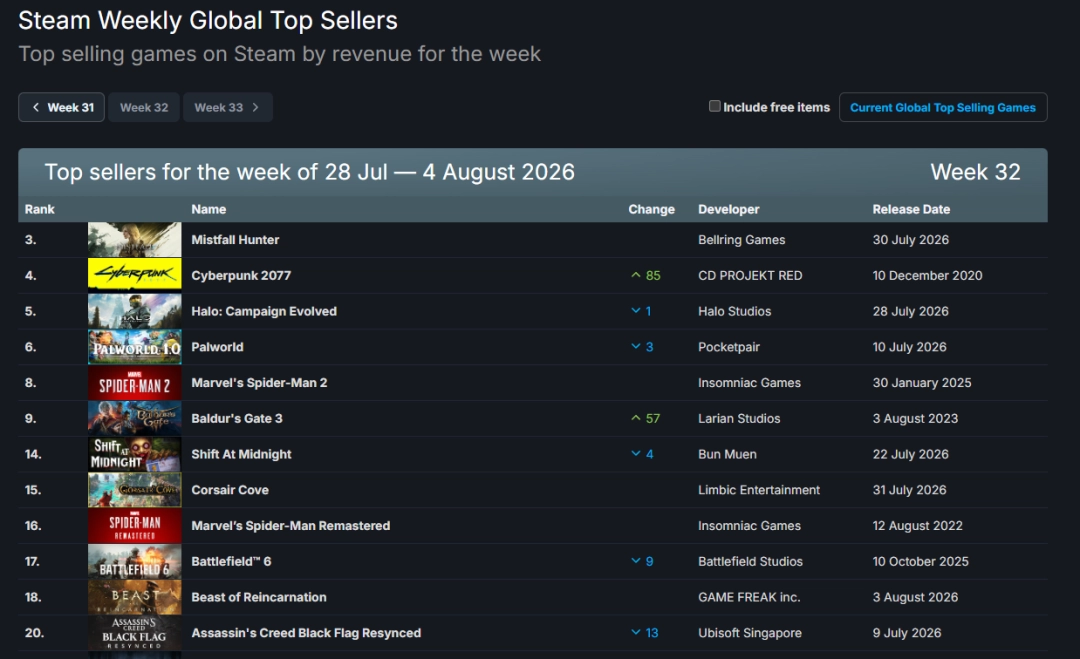The width and height of the screenshot is (1080, 659).
Task: Click the Marvel's Spider-Man 2 title
Action: (x=259, y=383)
